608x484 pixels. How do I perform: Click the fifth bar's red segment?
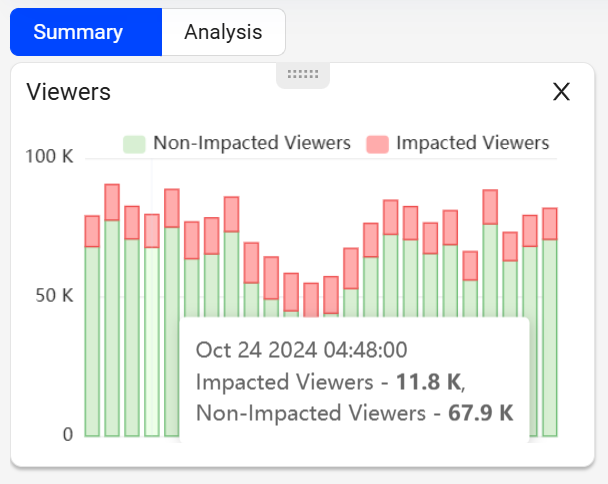(x=172, y=208)
